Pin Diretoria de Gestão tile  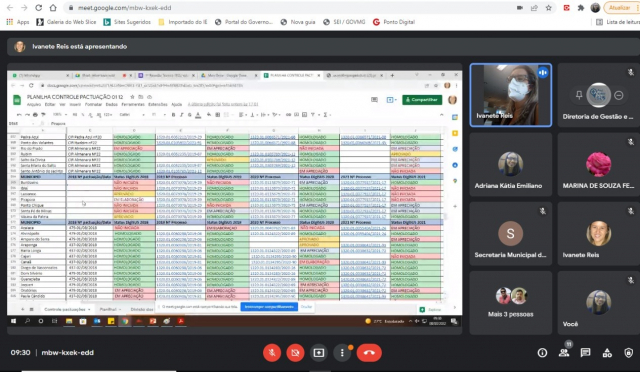tap(579, 95)
